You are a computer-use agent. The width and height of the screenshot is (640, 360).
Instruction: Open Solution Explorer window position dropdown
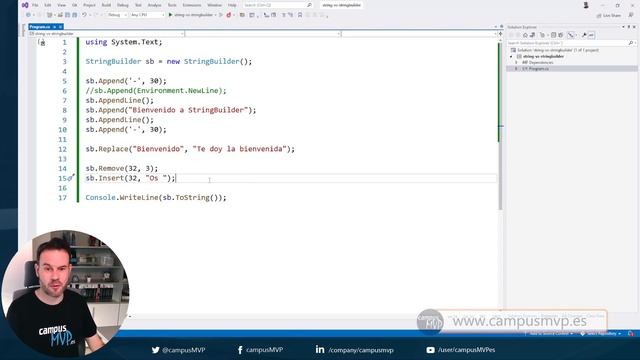pyautogui.click(x=623, y=27)
